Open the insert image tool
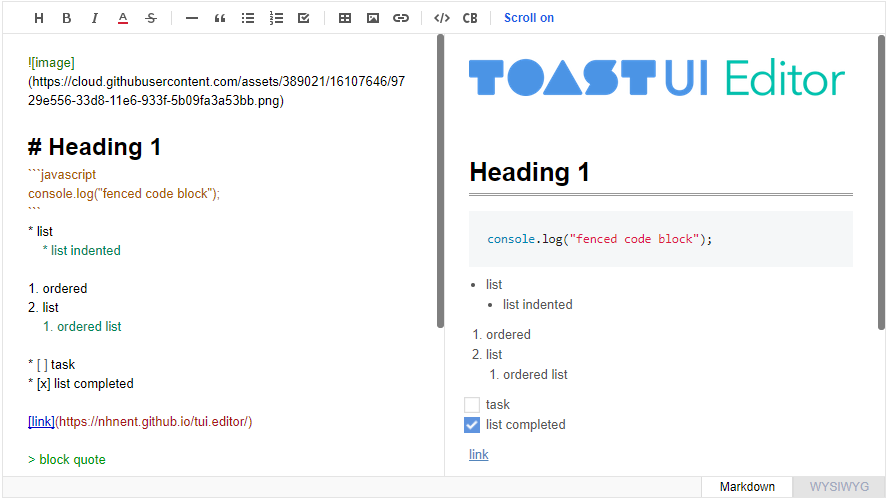The image size is (888, 500). (373, 18)
